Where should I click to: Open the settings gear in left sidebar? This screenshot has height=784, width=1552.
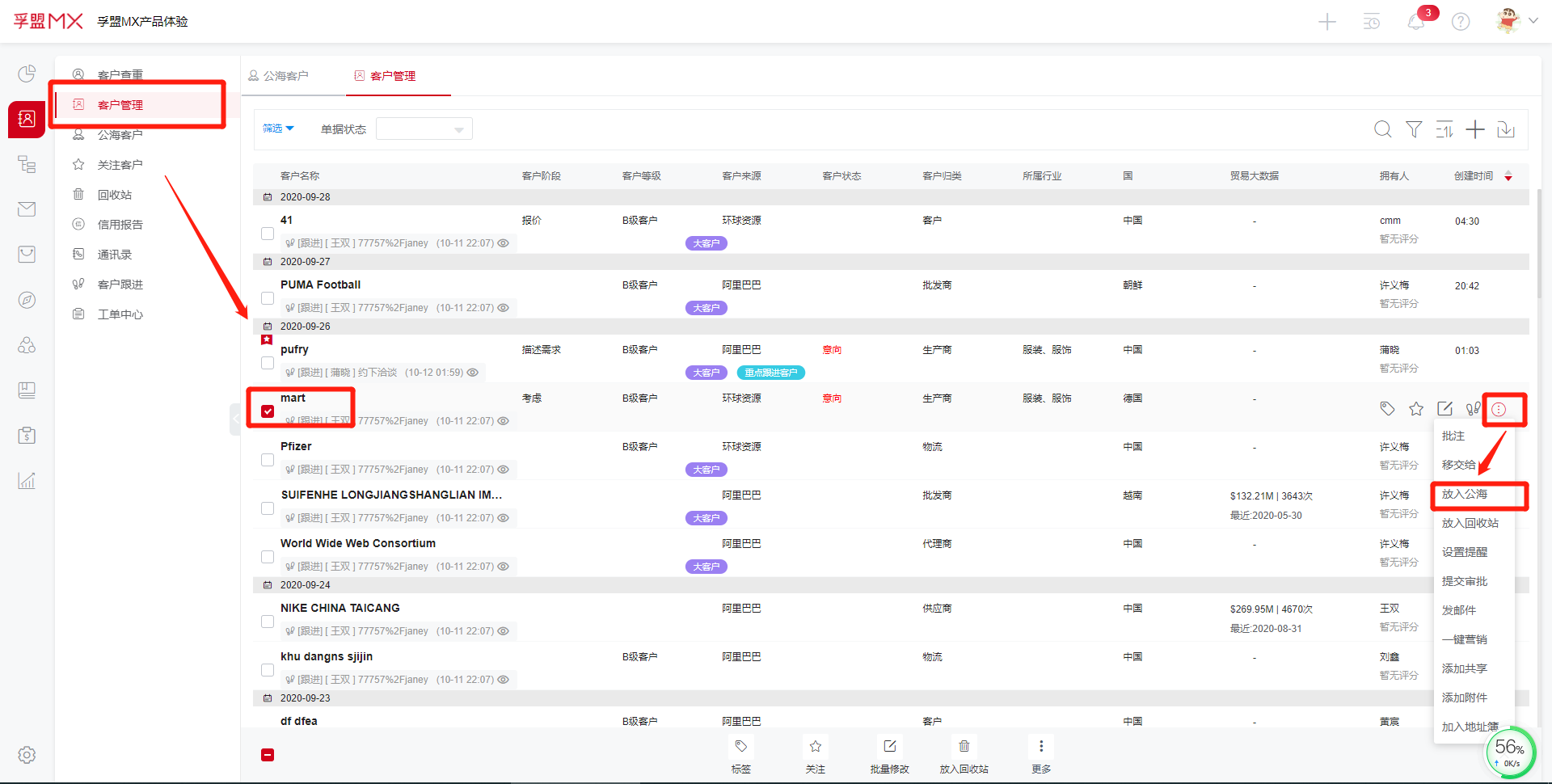(x=27, y=755)
